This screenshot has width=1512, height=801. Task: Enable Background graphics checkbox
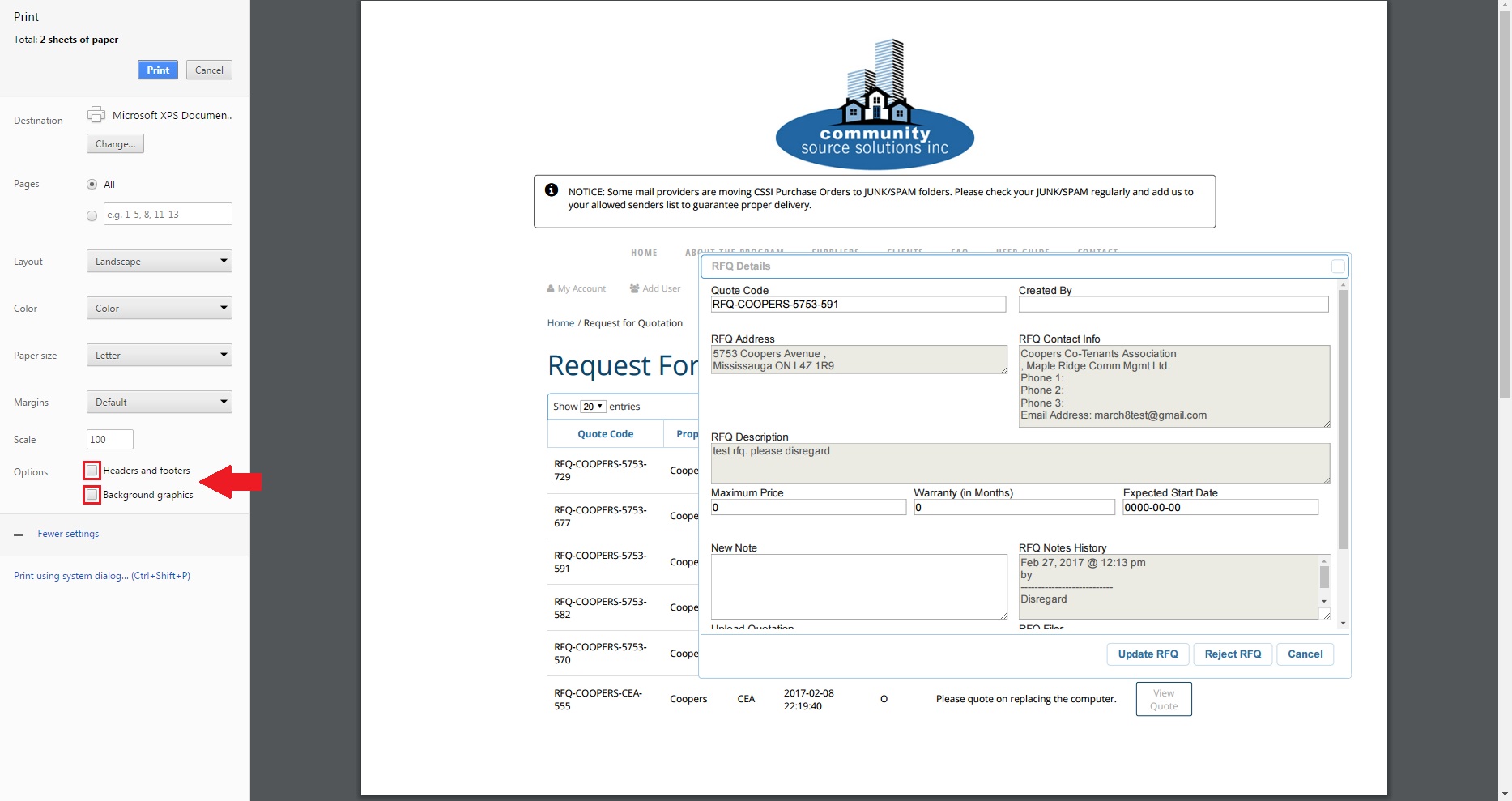(x=92, y=495)
